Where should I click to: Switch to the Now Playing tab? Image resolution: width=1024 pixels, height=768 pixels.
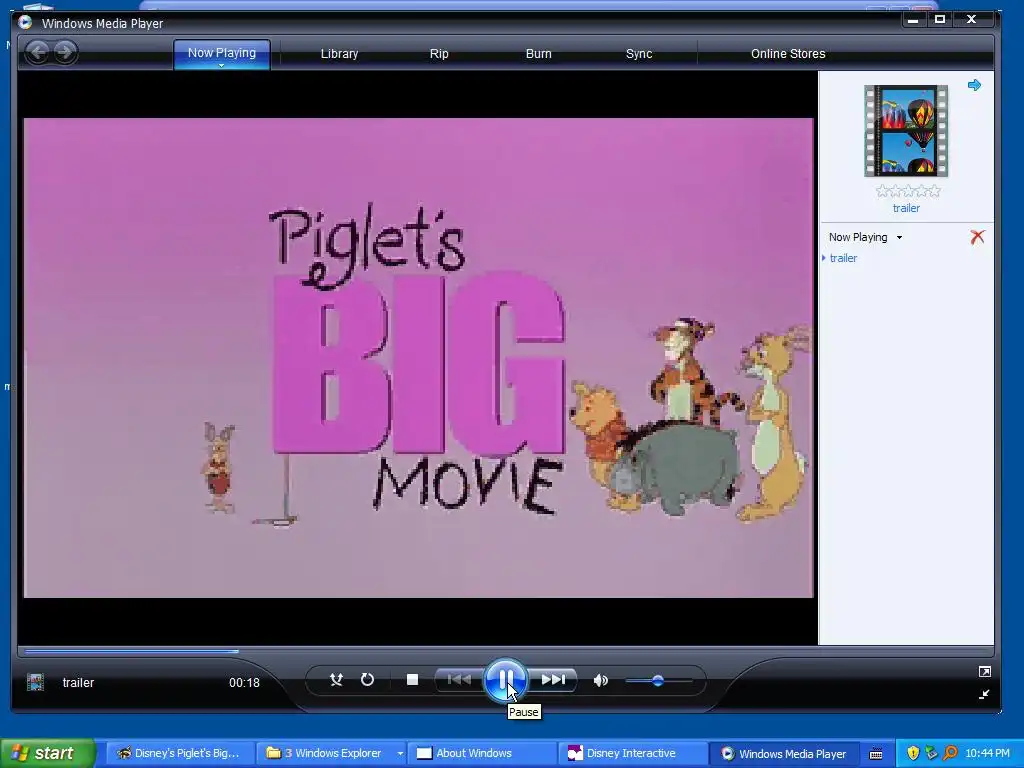222,53
